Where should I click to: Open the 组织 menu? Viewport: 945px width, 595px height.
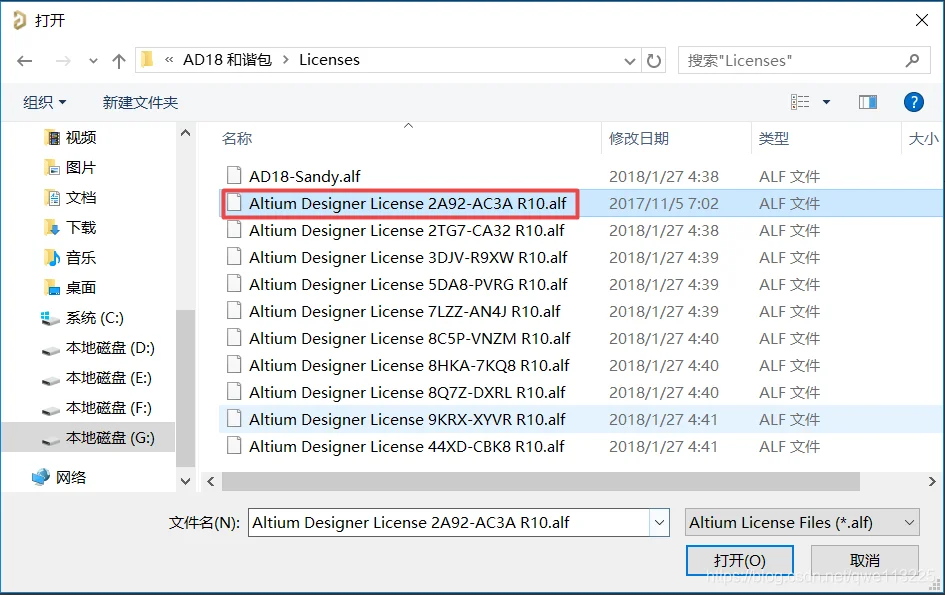click(44, 102)
